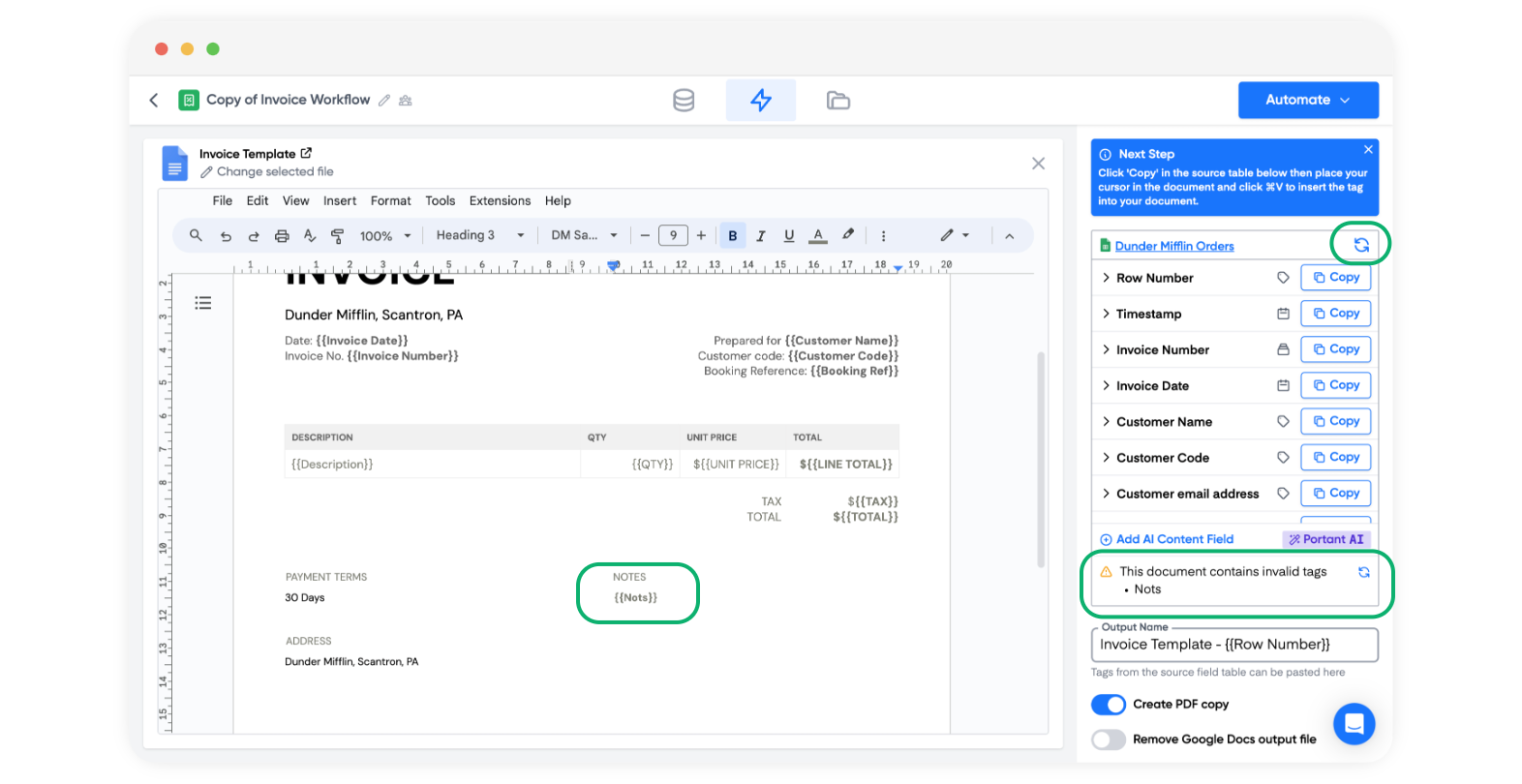Image resolution: width=1522 pixels, height=784 pixels.
Task: Refresh the Dunder Mifflin Orders source fields
Action: (1360, 245)
